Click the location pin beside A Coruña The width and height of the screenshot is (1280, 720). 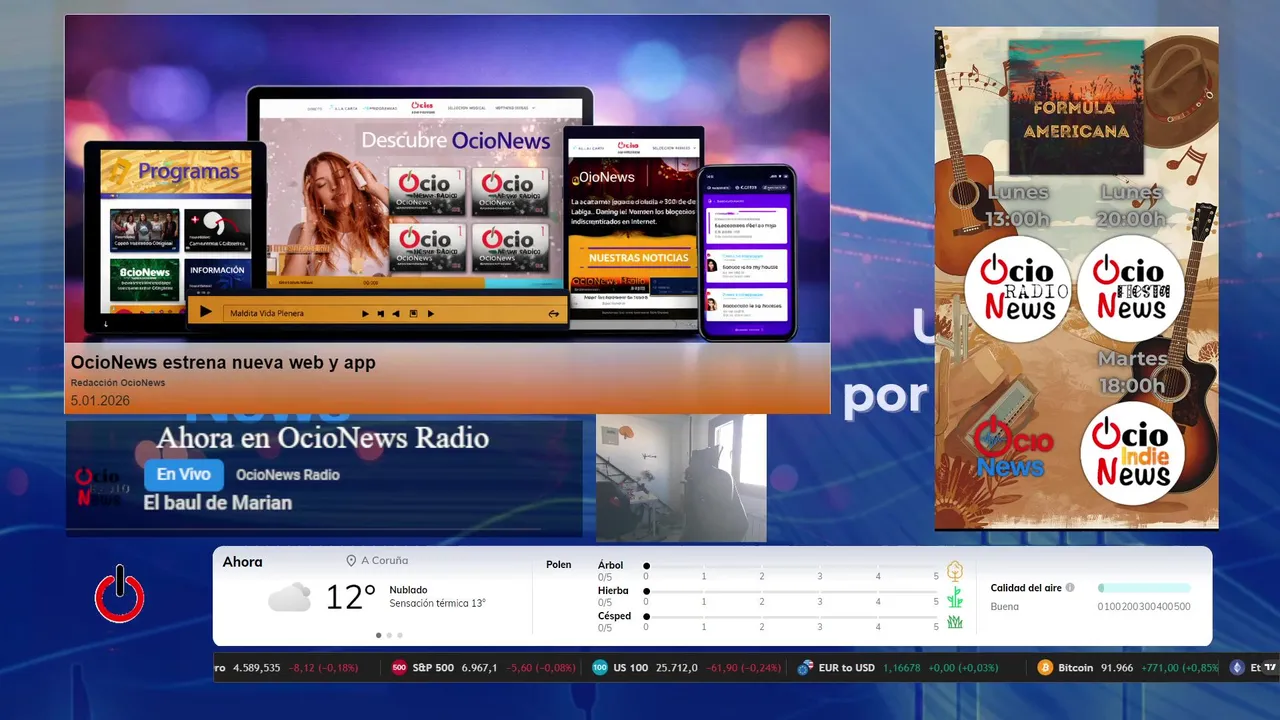click(351, 561)
